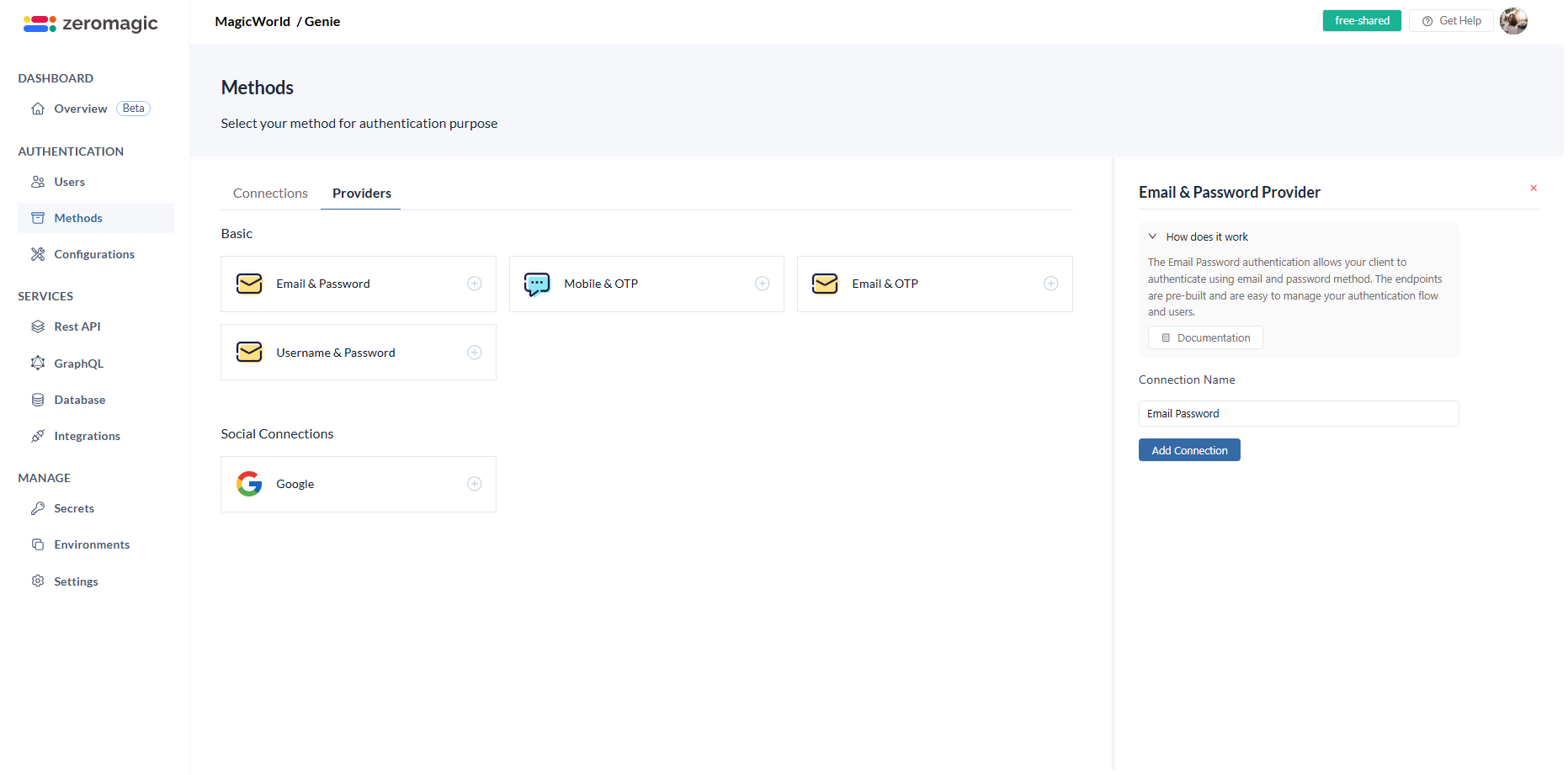Add the Mobile & OTP provider with plus button

pyautogui.click(x=763, y=284)
